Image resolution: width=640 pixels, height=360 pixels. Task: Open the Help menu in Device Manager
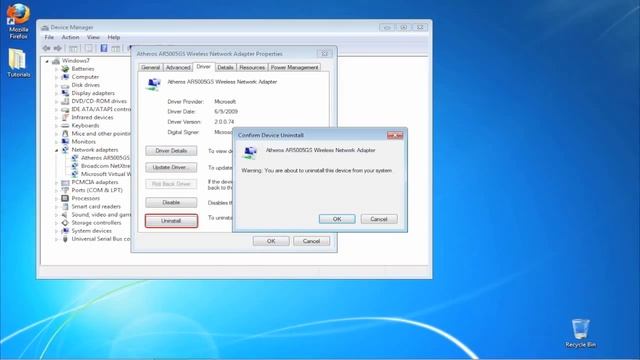pyautogui.click(x=113, y=37)
